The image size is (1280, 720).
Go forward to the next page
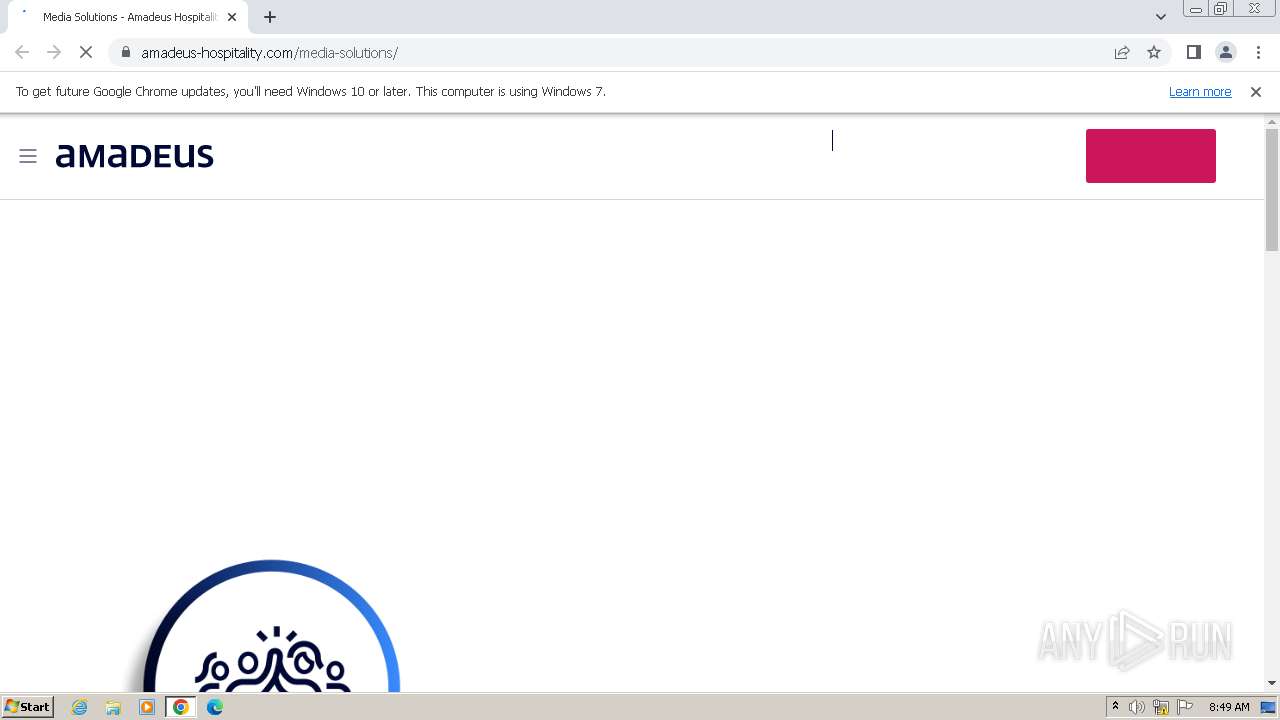click(54, 52)
